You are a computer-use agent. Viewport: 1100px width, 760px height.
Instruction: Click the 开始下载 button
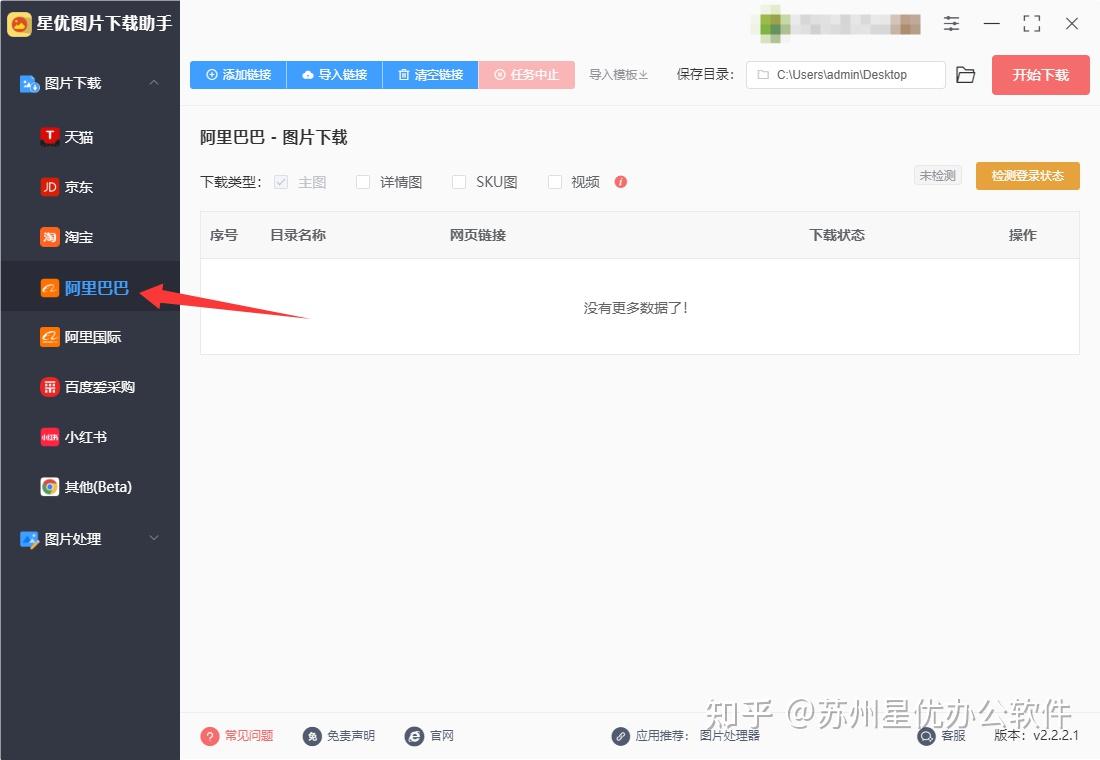pyautogui.click(x=1040, y=74)
